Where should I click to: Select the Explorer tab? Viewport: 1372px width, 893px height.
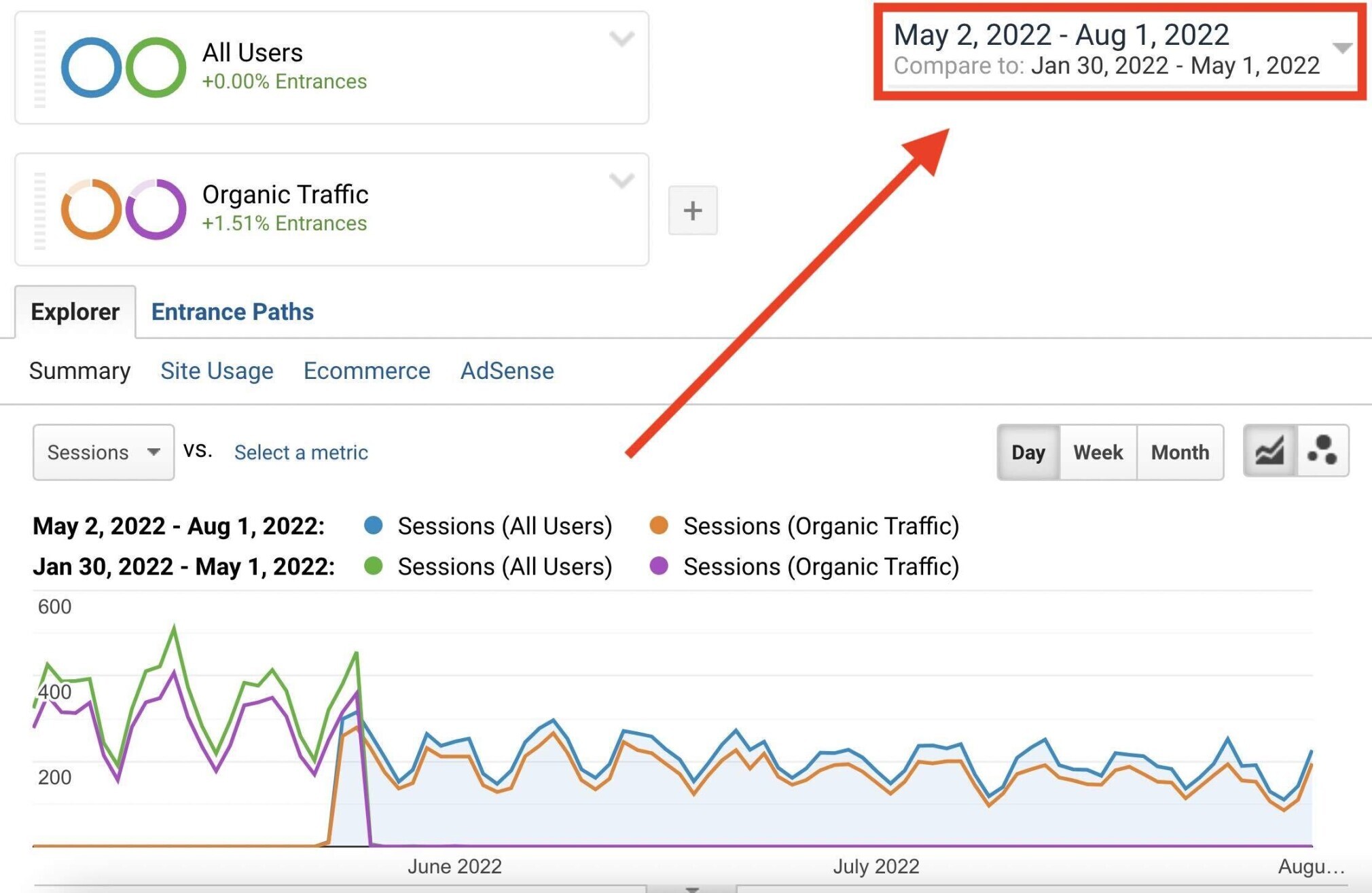75,312
